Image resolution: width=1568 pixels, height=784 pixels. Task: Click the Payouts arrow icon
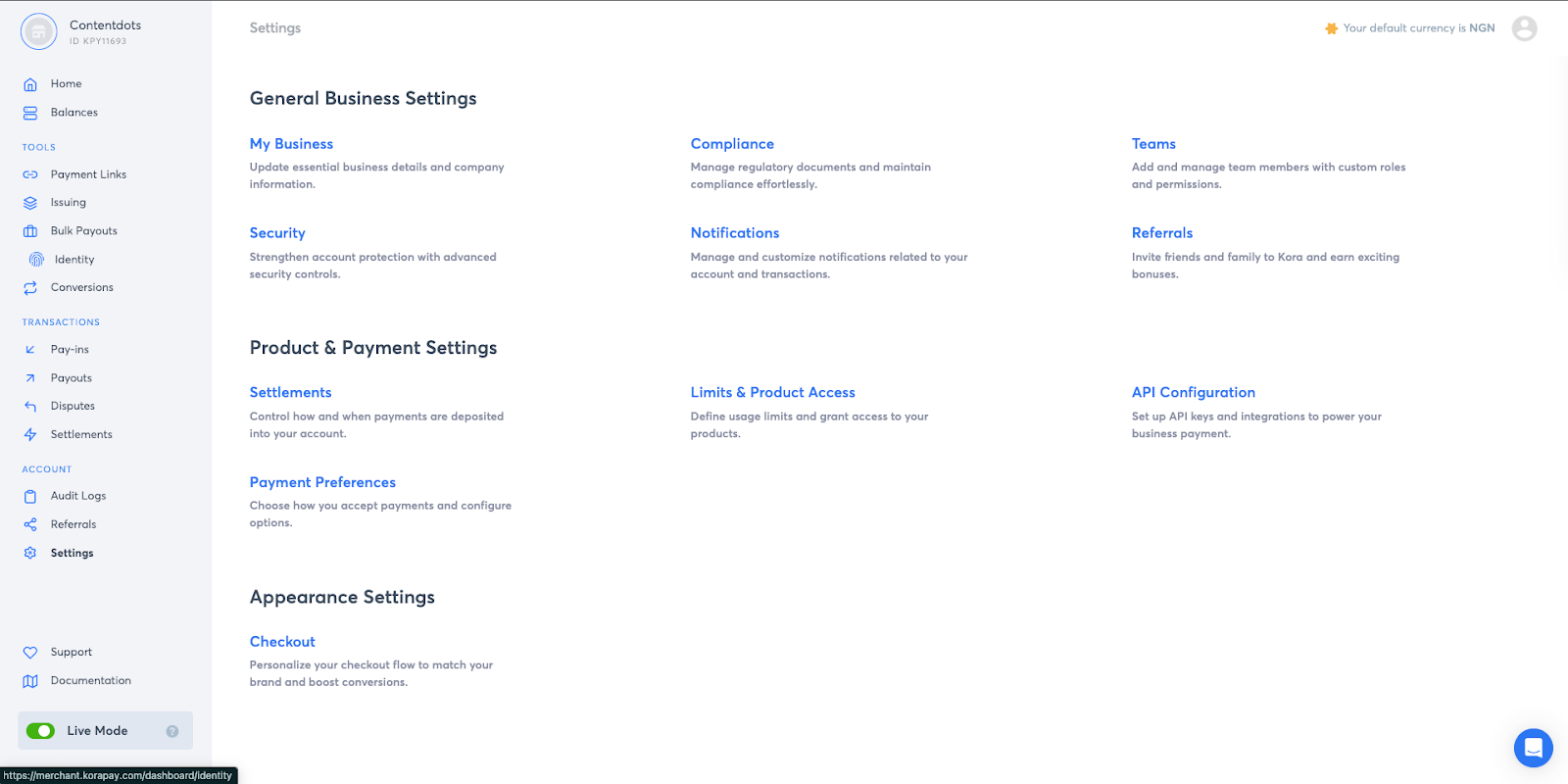point(30,378)
